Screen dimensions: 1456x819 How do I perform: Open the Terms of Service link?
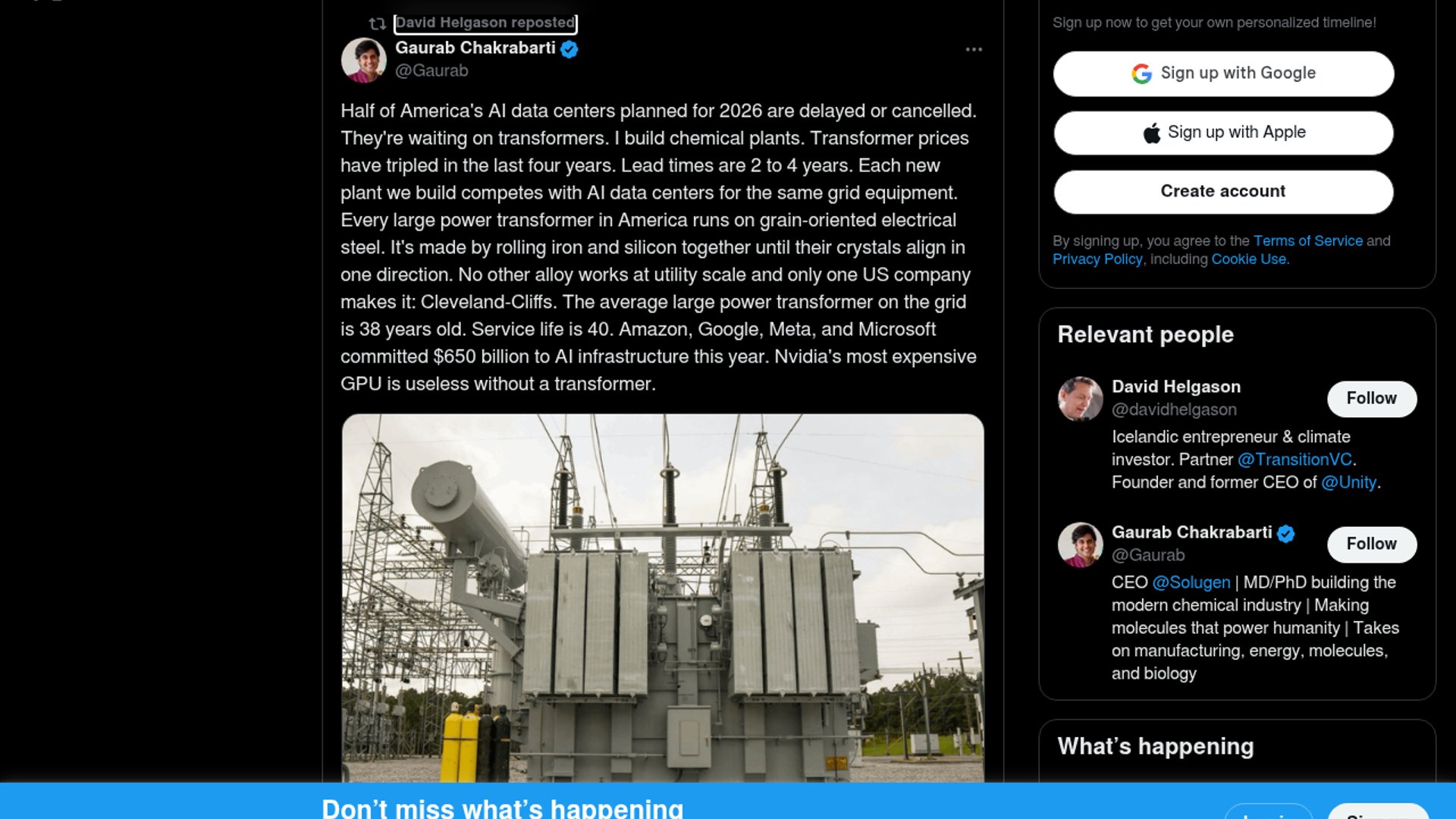coord(1307,241)
